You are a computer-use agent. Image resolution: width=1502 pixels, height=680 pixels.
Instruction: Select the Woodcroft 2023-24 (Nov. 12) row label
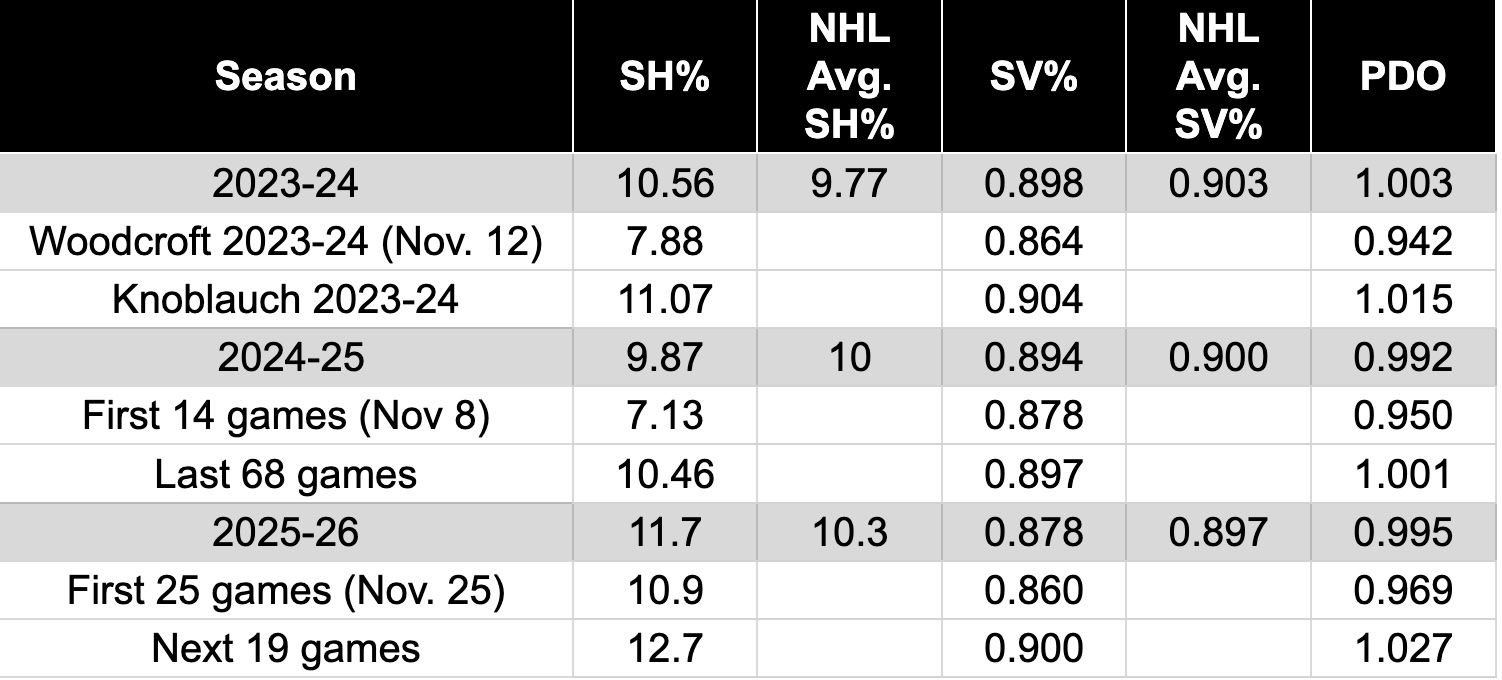point(285,241)
